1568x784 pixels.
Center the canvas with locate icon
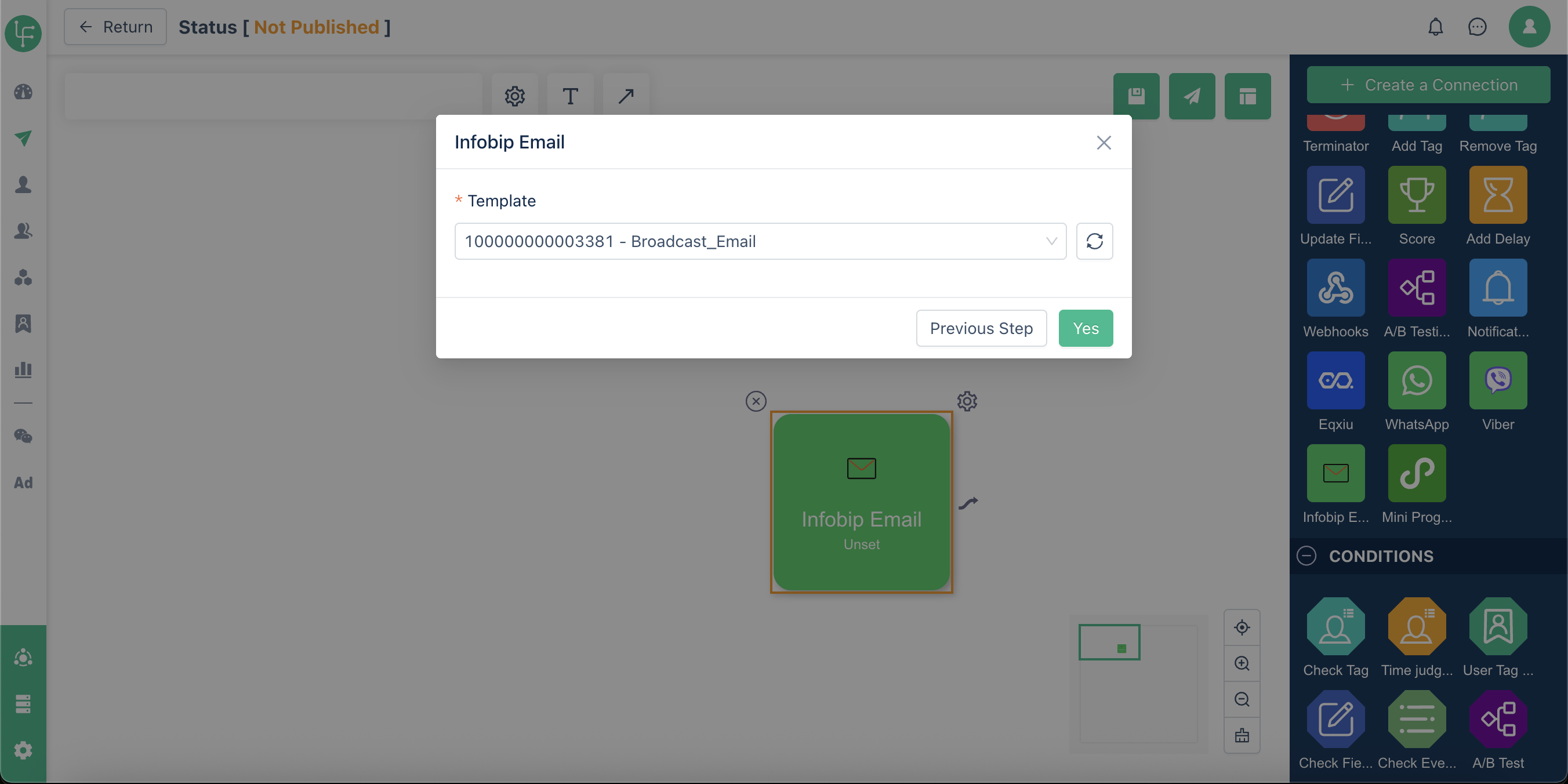point(1242,627)
